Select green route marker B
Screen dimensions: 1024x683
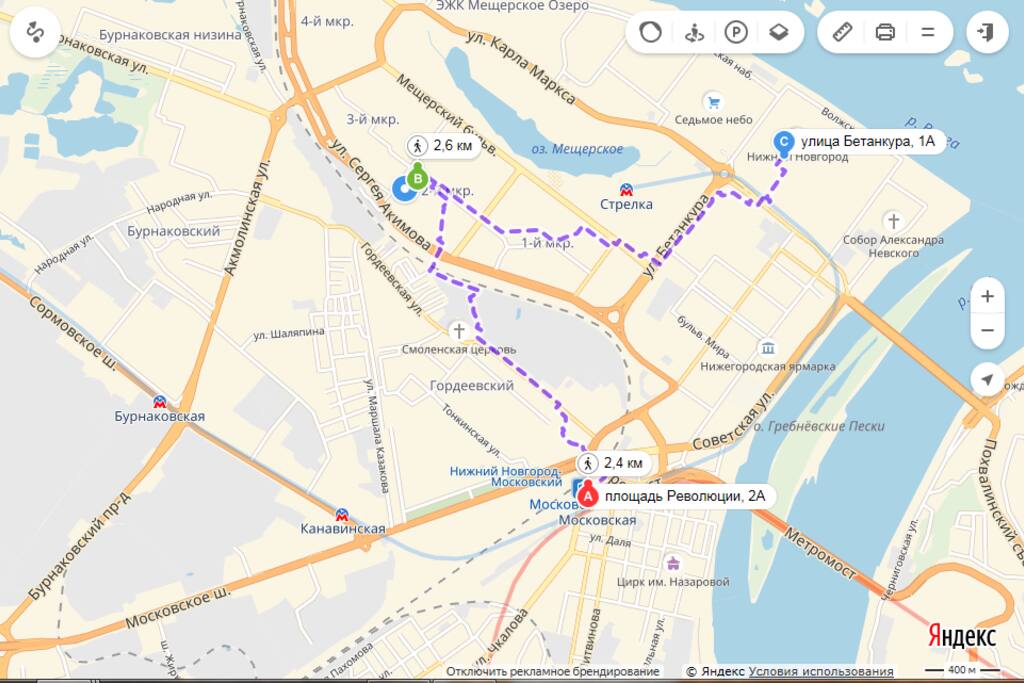click(417, 177)
